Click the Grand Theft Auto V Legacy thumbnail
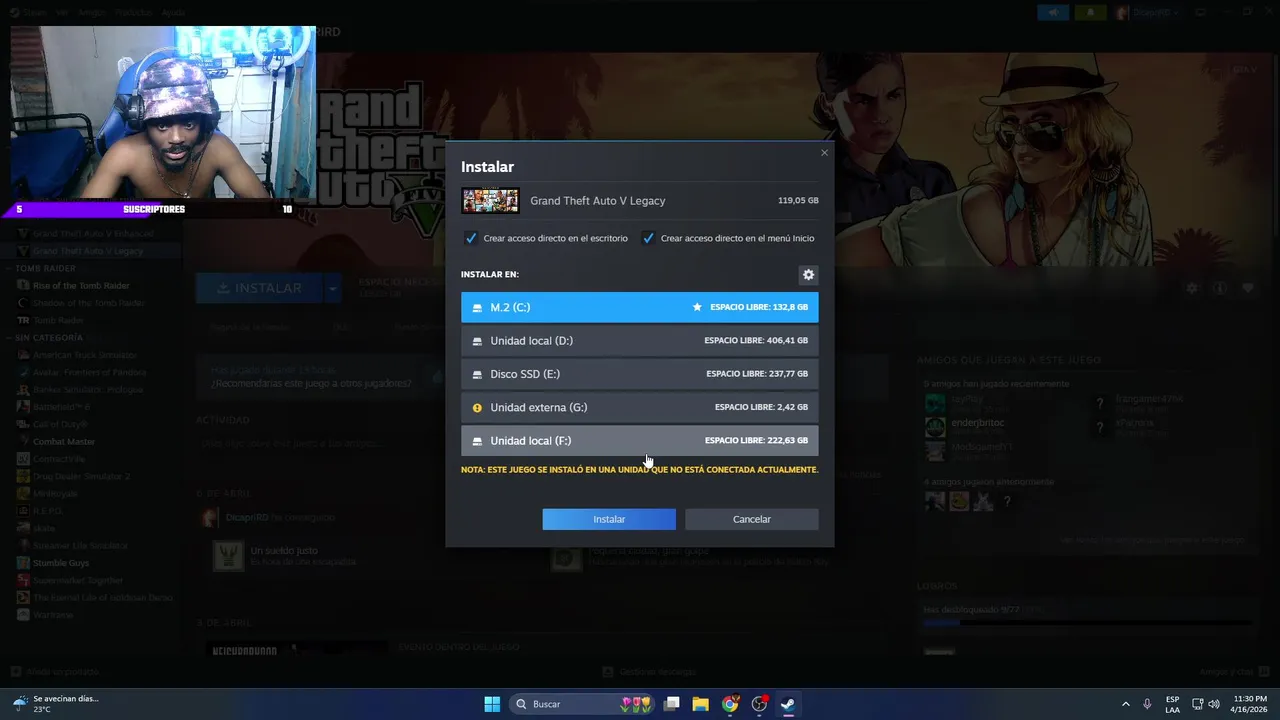The height and width of the screenshot is (720, 1280). [x=490, y=200]
